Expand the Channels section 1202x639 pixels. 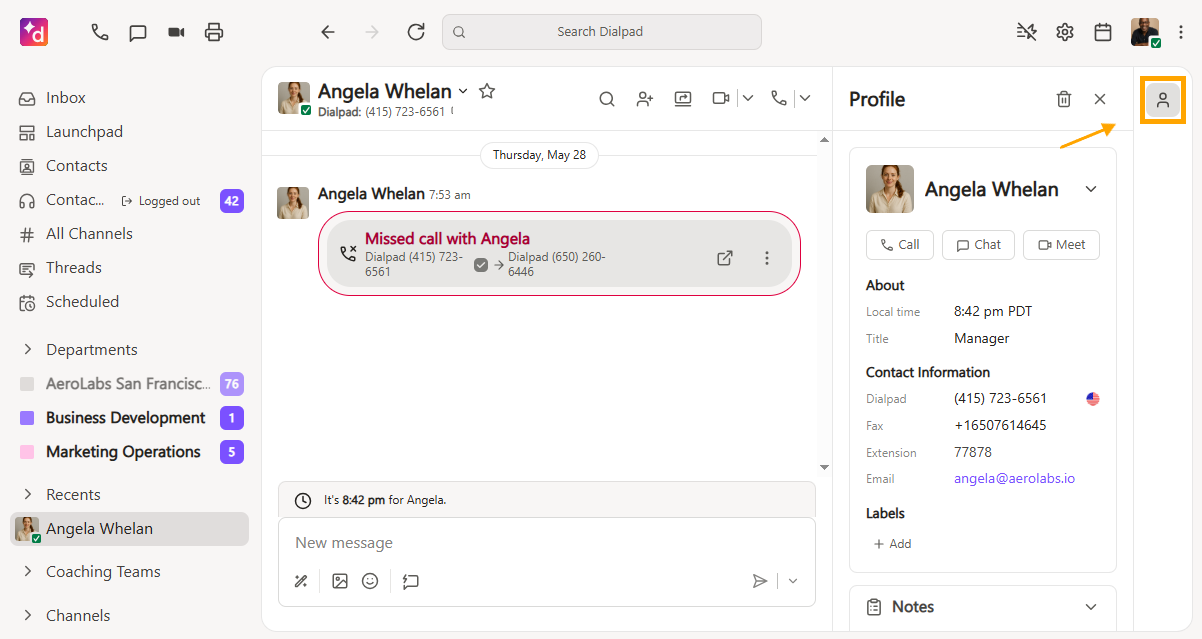27,616
